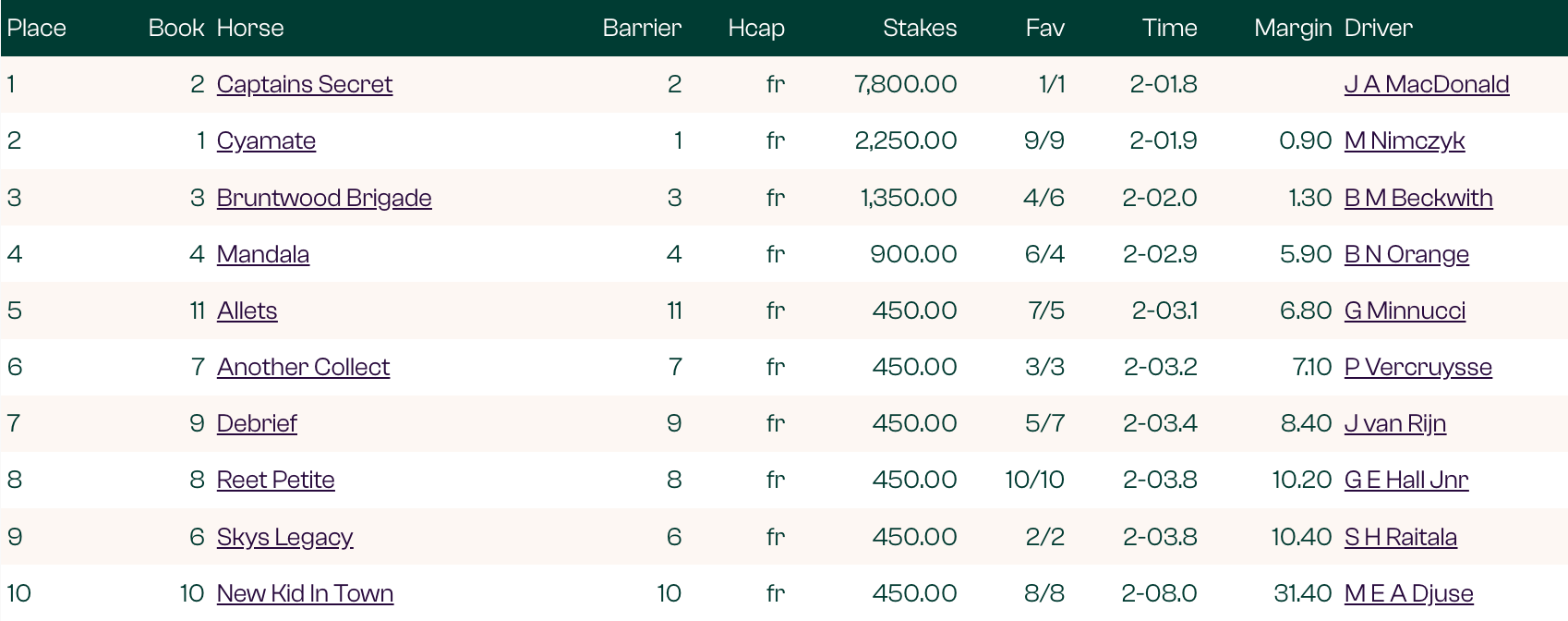
Task: Open the Allets horse link
Action: [x=247, y=310]
